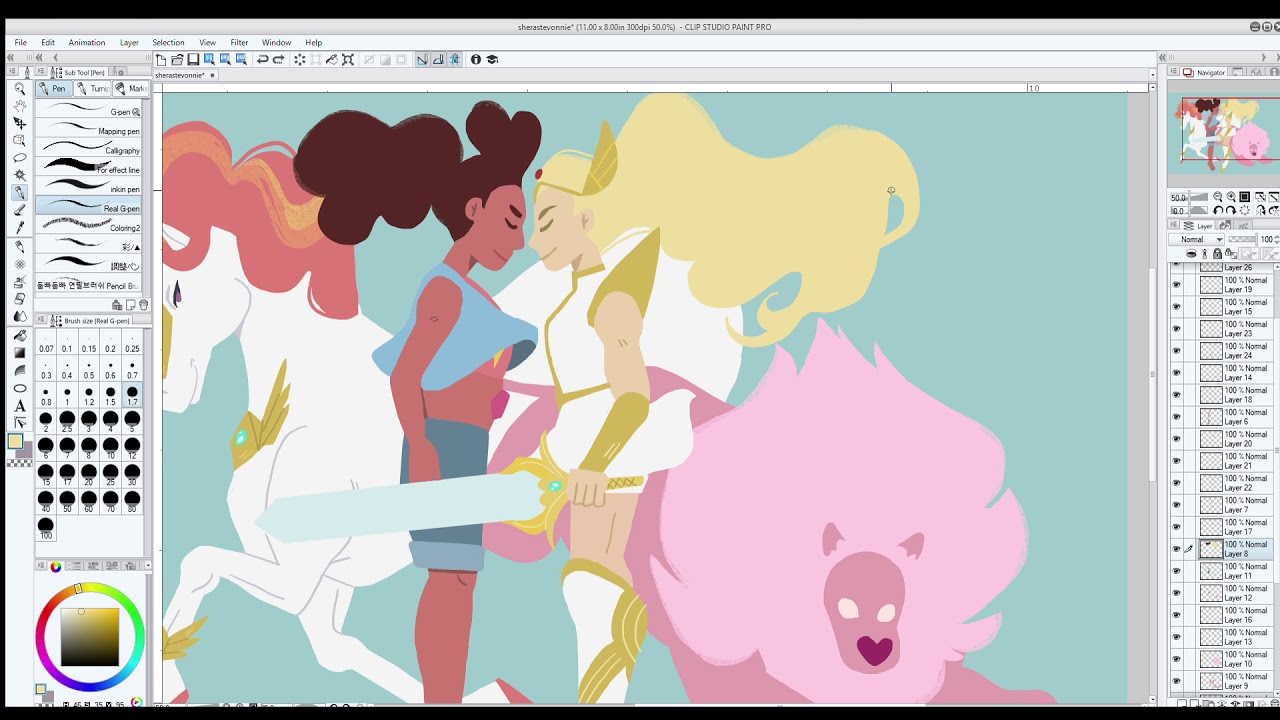Zoom out in Navigator panel

coord(1218,196)
